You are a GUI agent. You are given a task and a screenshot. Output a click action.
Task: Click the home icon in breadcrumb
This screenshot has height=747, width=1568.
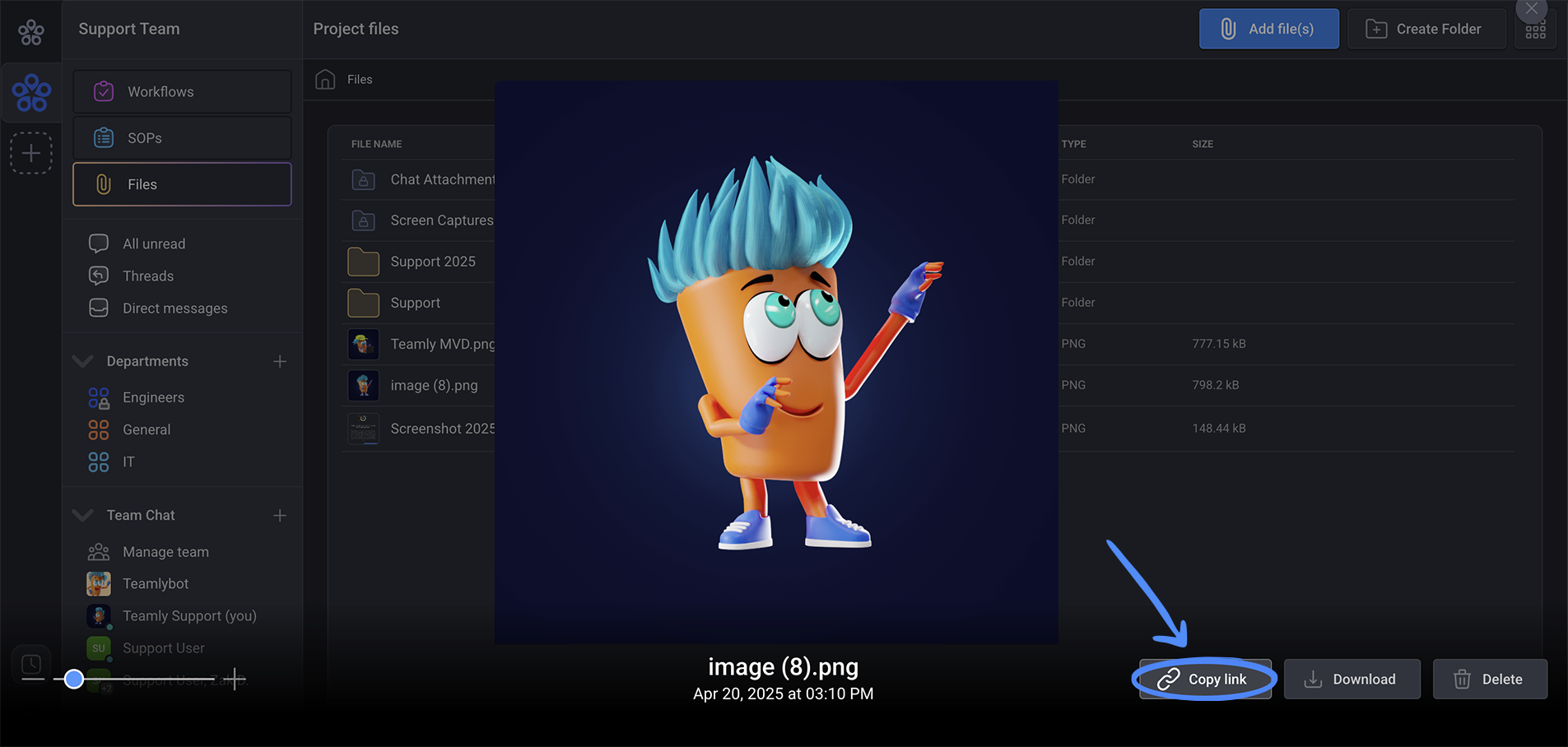tap(325, 79)
